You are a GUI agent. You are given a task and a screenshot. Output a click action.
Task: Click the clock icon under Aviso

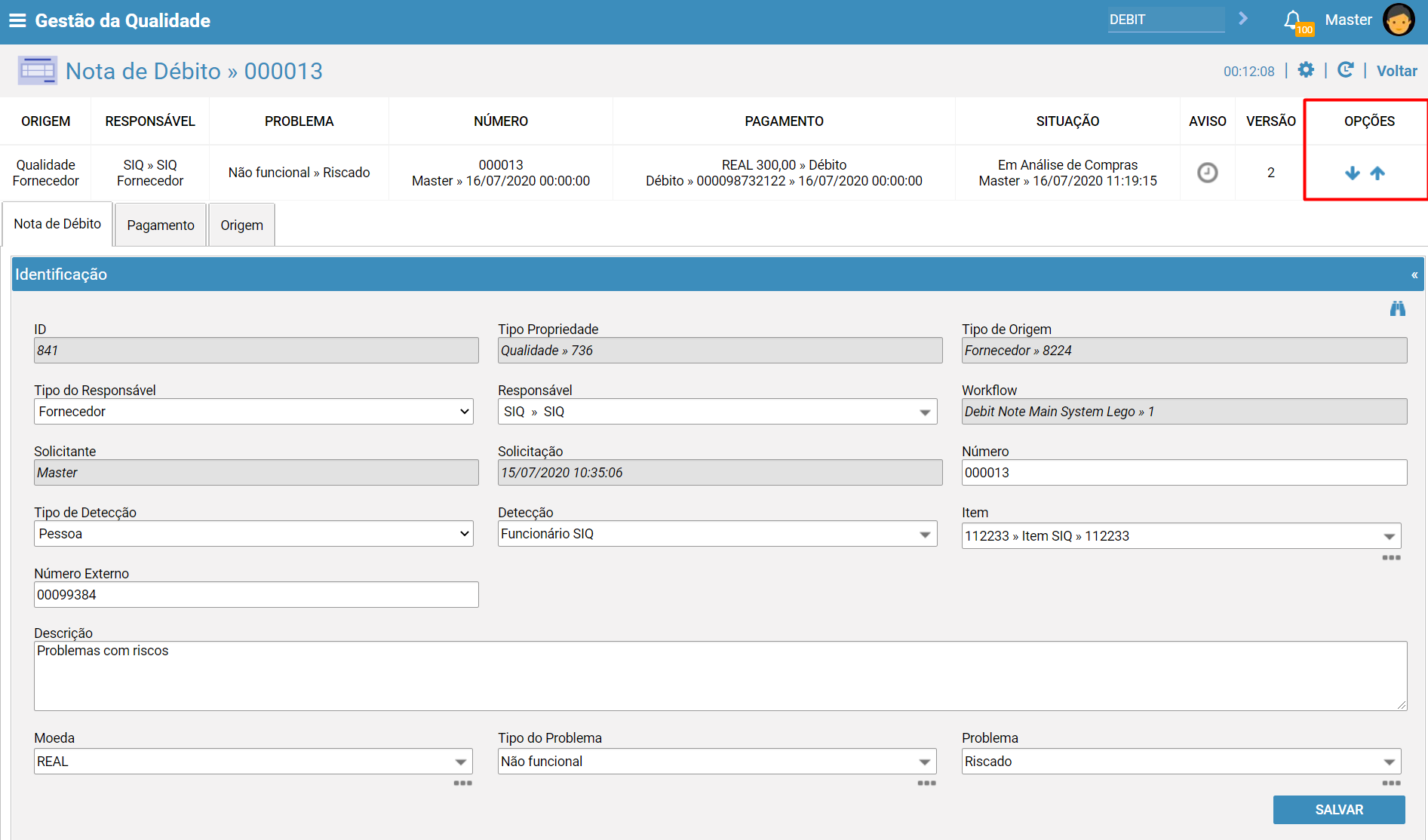tap(1208, 173)
